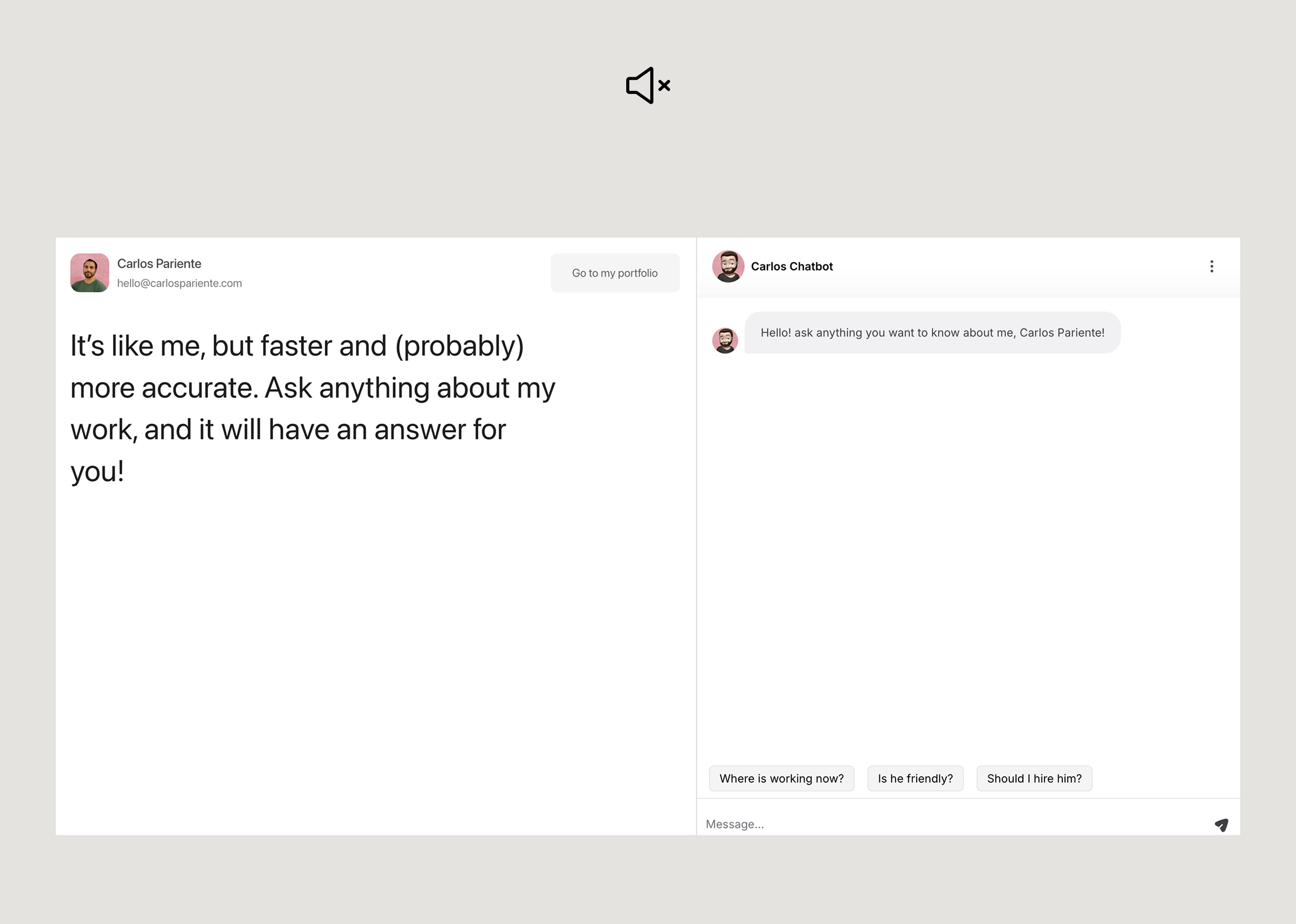
Task: Select the 'Is he friendly?' suggestion
Action: point(915,778)
